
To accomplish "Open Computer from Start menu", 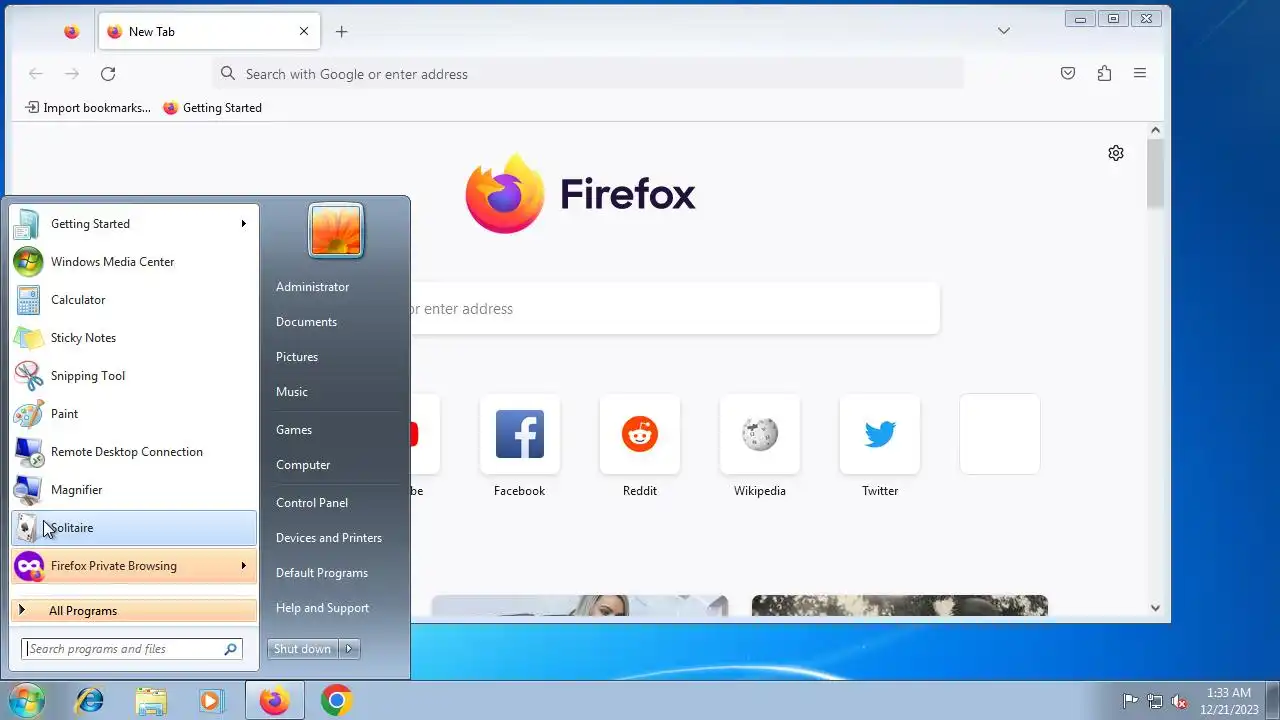I will pos(303,465).
